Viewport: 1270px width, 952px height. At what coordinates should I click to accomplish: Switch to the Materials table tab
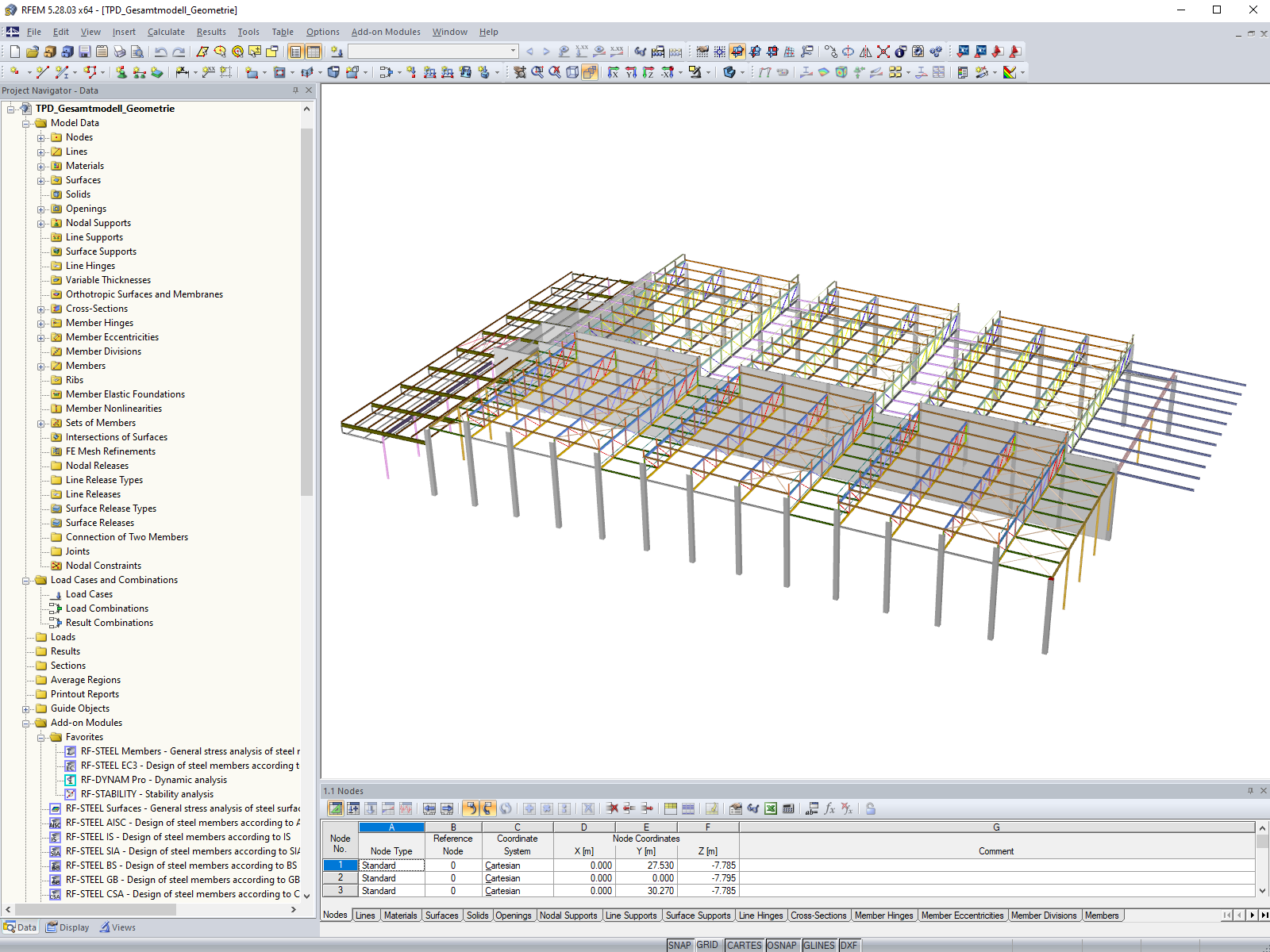(x=400, y=916)
